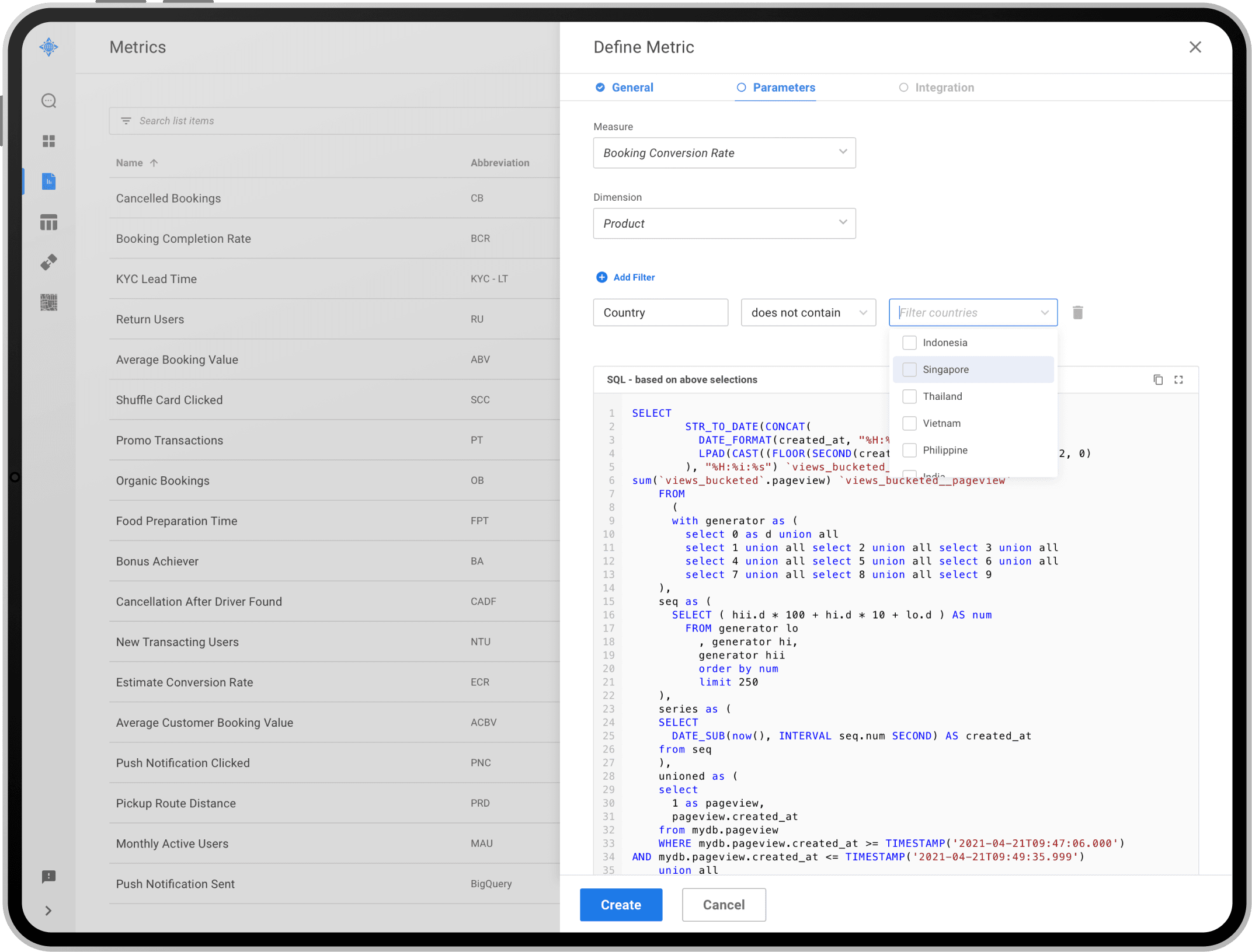Expand SQL editor to fullscreen

(1178, 380)
